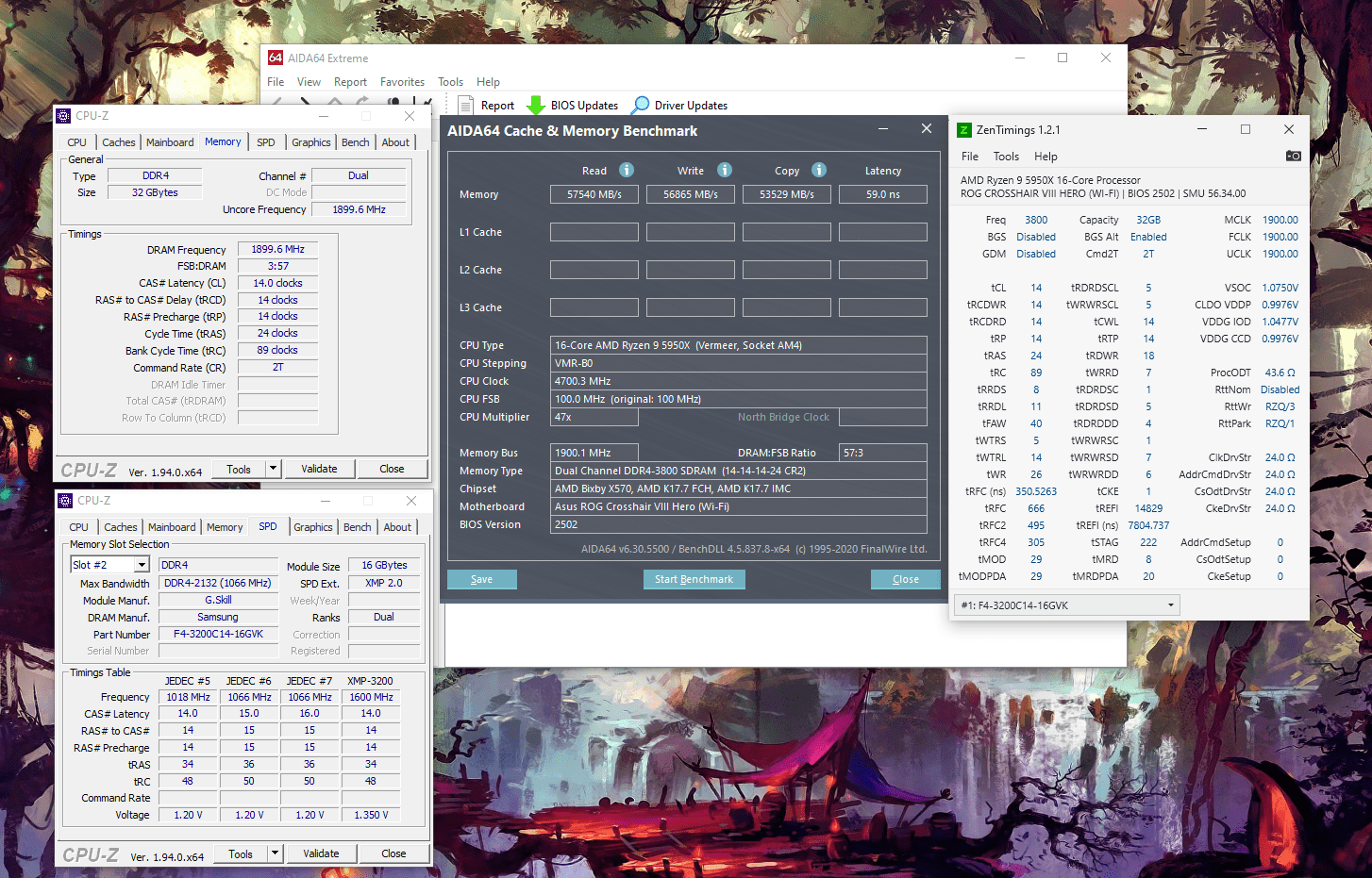Click Validate in the lower CPU-Z window

[321, 853]
